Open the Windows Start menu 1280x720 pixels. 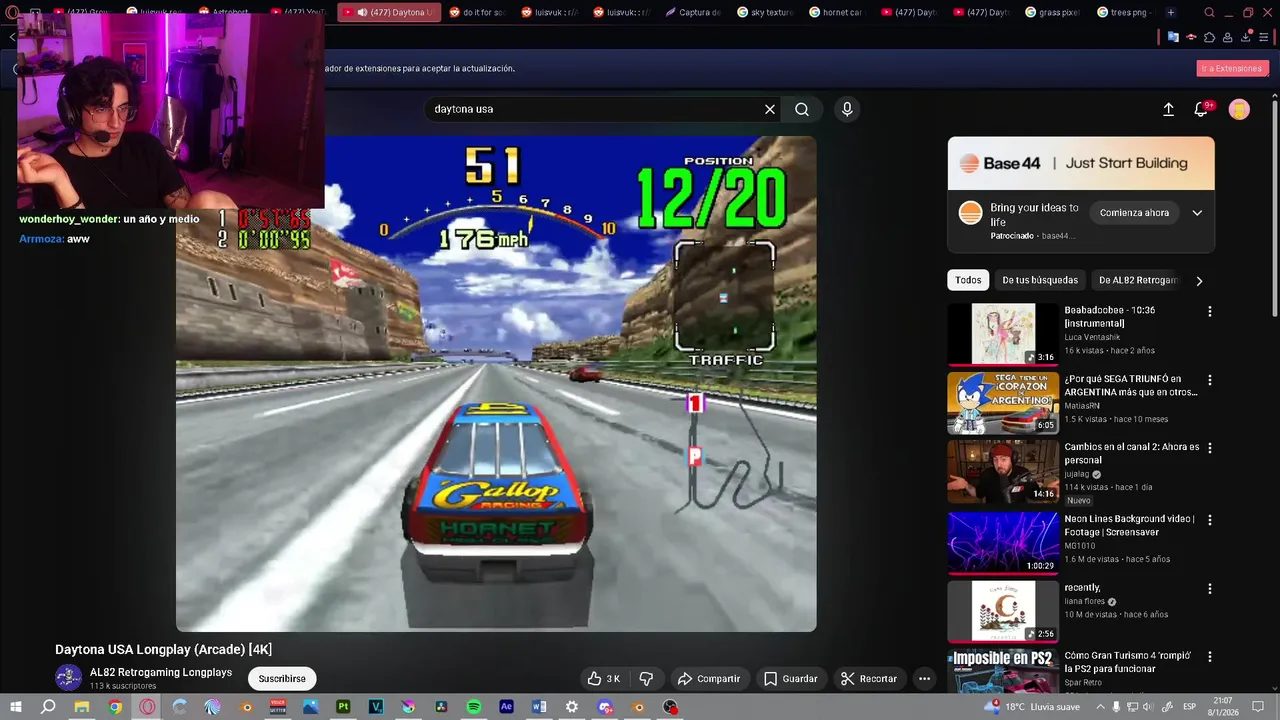[15, 707]
